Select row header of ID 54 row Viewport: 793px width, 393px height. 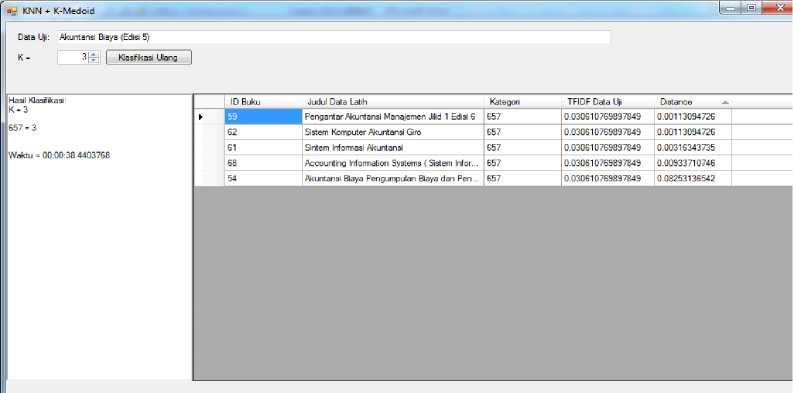click(x=209, y=178)
